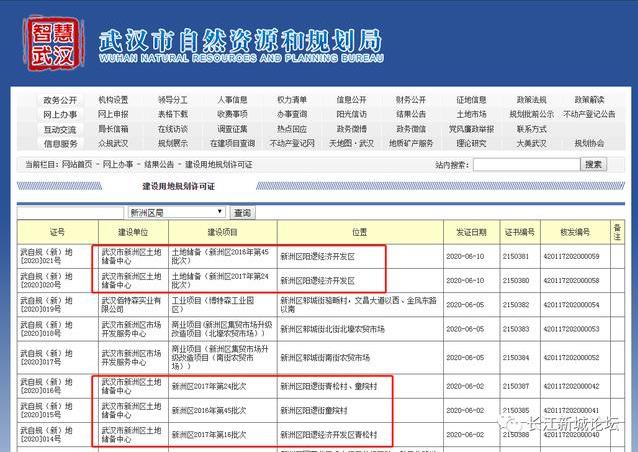Image resolution: width=638 pixels, height=452 pixels.
Task: Open 不动产登记公告 link
Action: coord(589,114)
